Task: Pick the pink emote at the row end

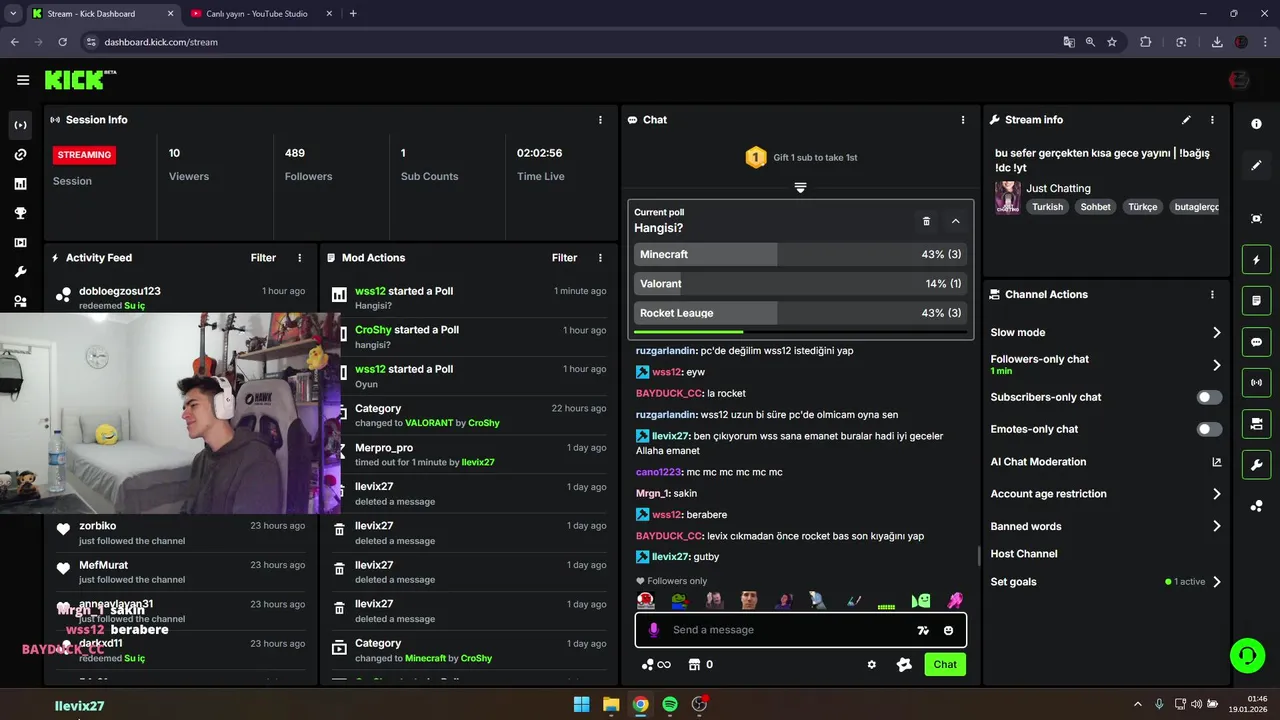Action: tap(955, 601)
